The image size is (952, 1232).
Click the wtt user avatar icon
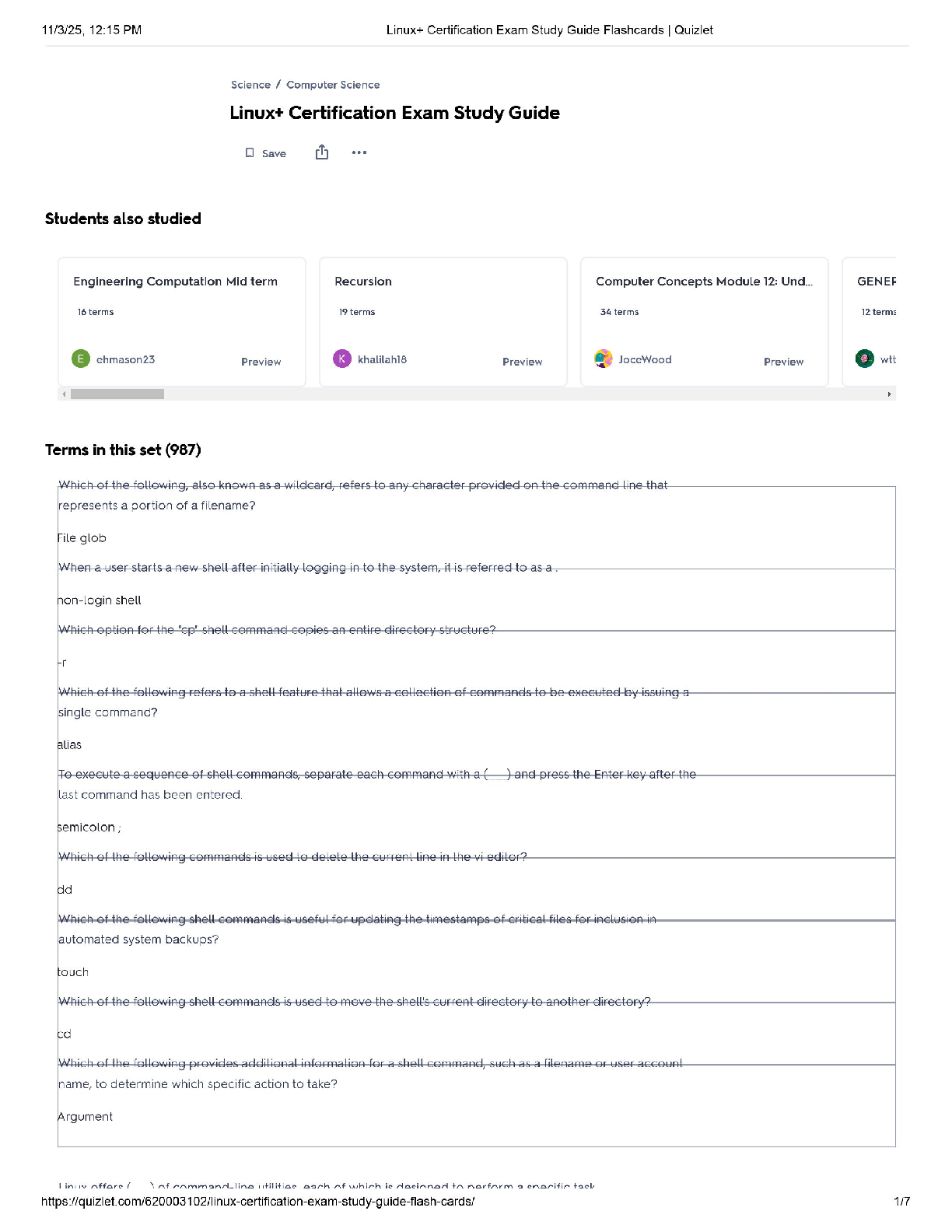pos(864,359)
